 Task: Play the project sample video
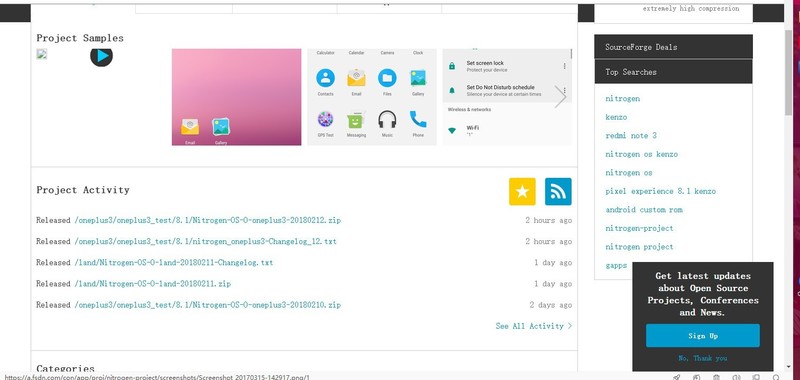pos(102,56)
